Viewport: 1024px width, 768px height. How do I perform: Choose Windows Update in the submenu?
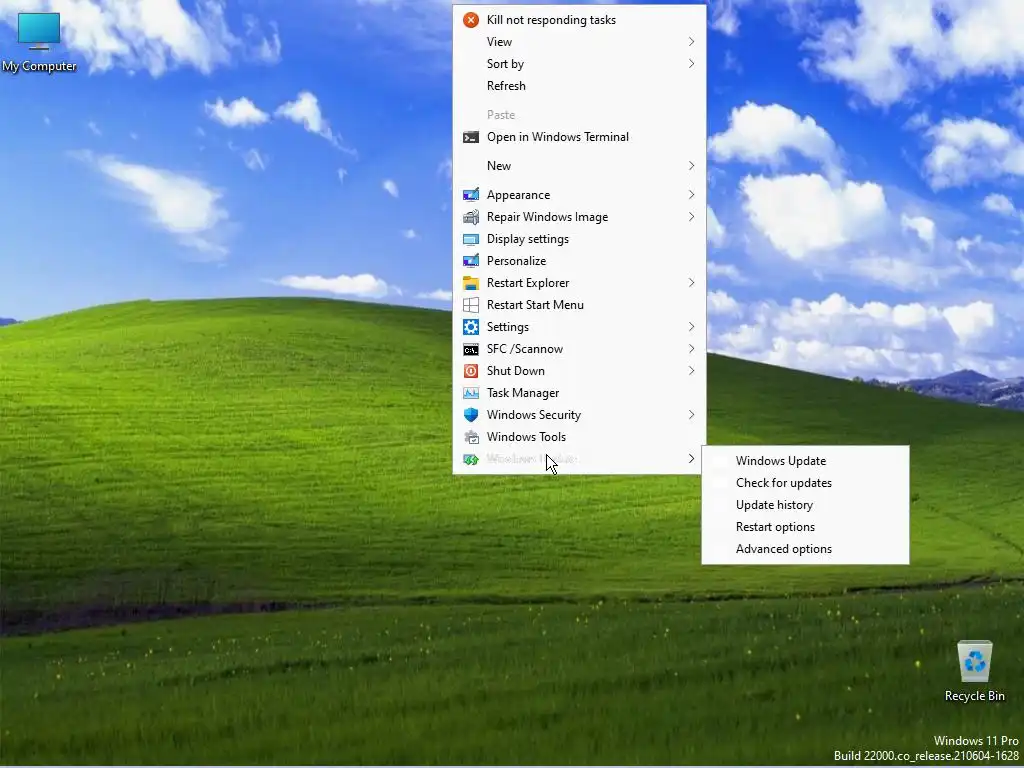(x=805, y=461)
